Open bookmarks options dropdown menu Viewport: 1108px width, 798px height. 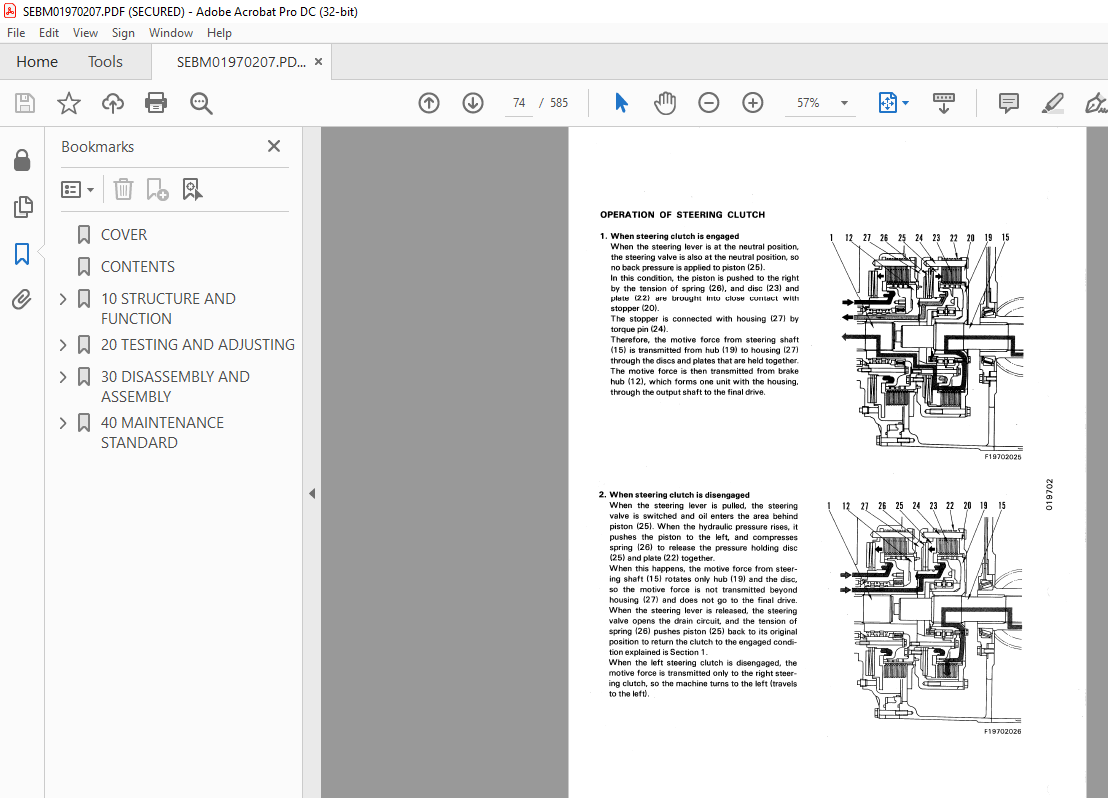click(x=78, y=189)
